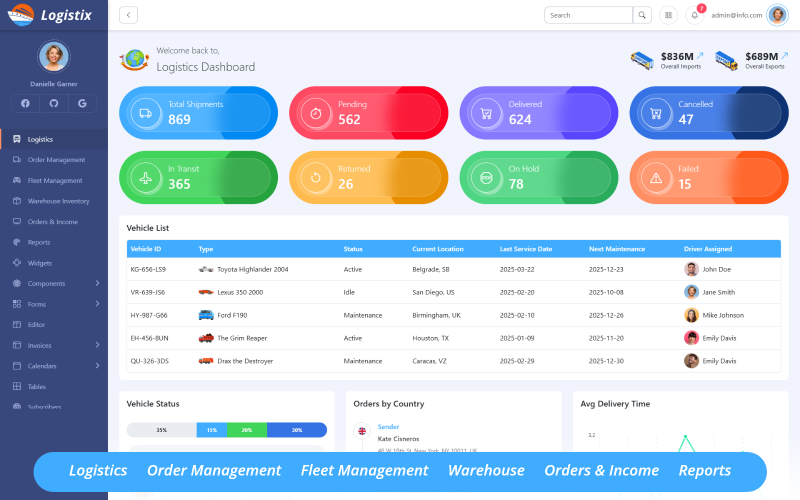The width and height of the screenshot is (800, 500).
Task: Collapse the sidebar with the back arrow button
Action: pyautogui.click(x=128, y=15)
